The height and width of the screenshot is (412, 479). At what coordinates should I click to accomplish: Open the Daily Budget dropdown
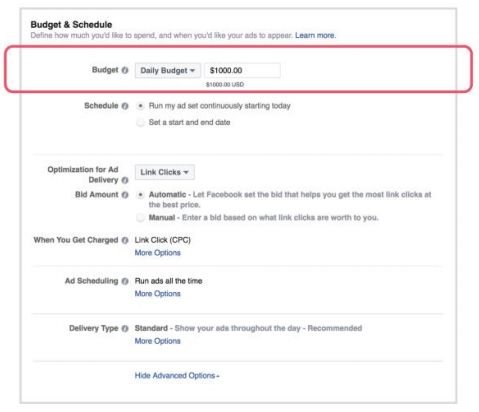point(168,70)
